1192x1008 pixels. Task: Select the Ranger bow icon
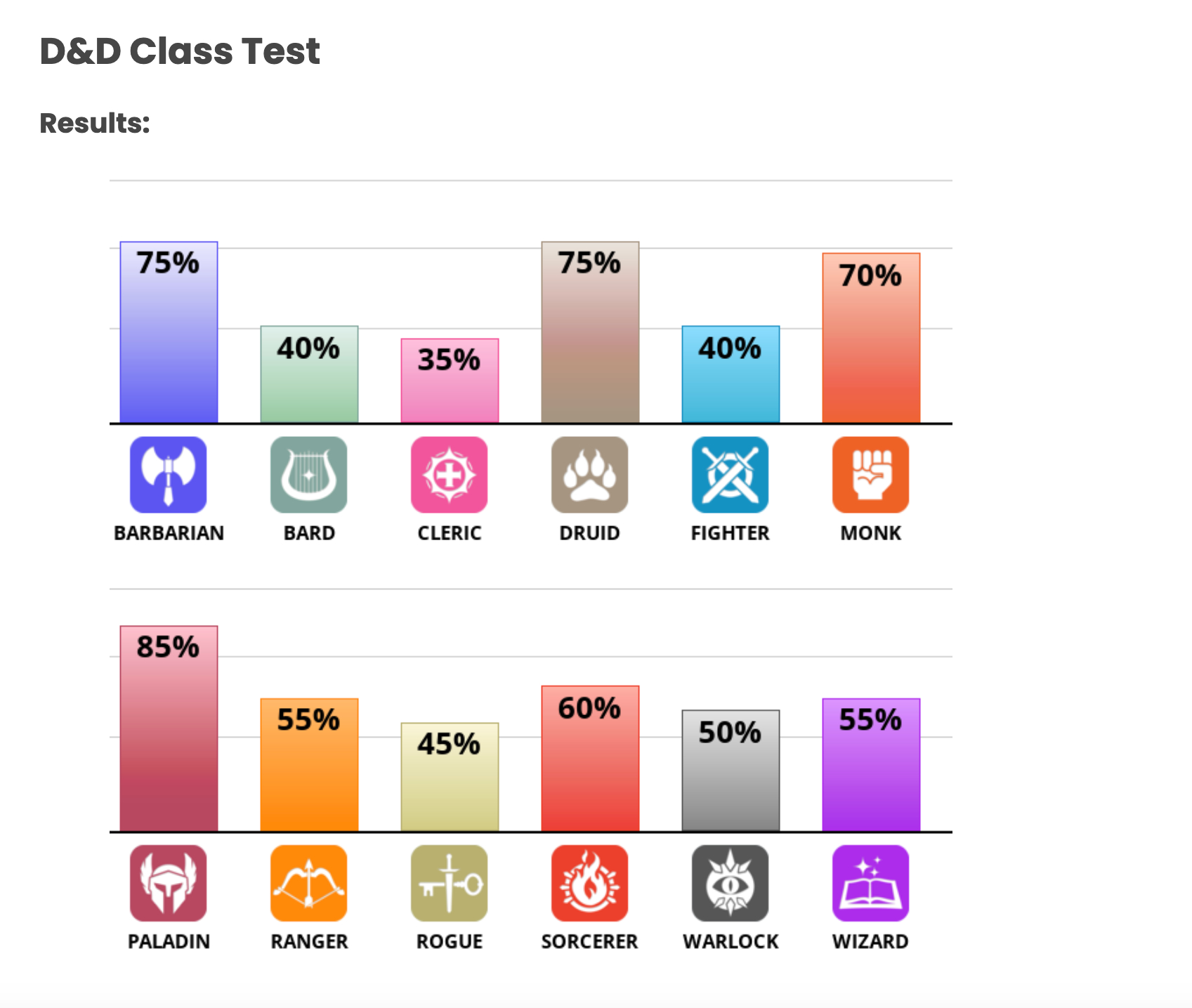(x=309, y=883)
